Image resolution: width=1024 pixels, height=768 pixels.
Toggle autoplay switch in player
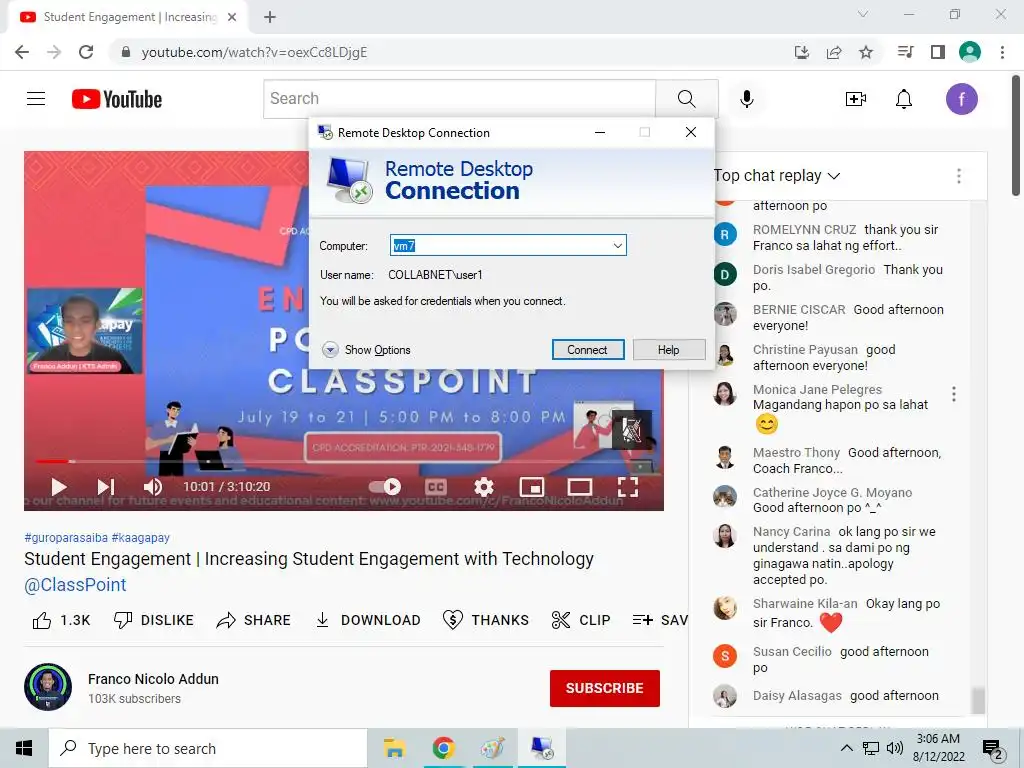(385, 487)
